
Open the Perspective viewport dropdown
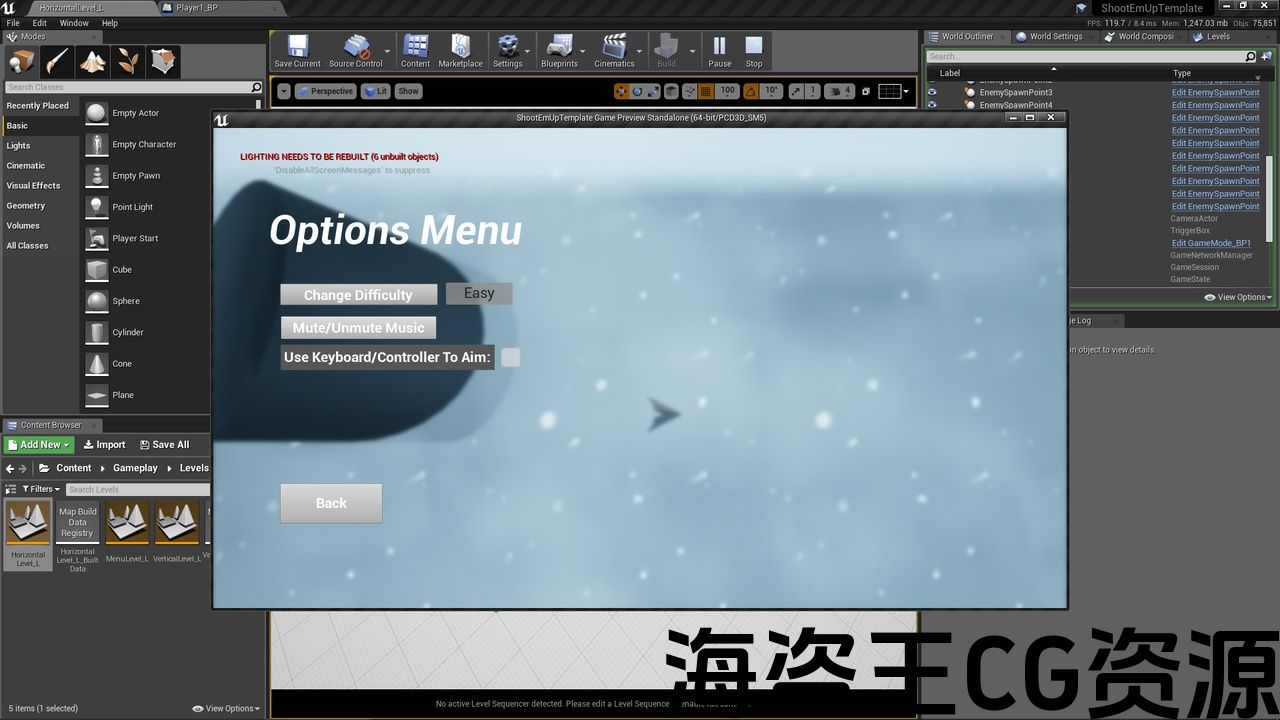[x=325, y=91]
